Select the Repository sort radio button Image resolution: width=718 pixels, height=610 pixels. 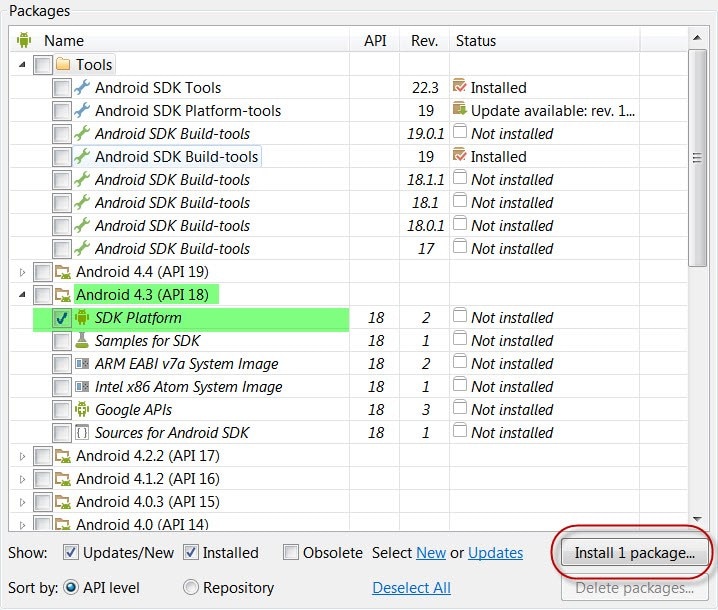[x=191, y=587]
